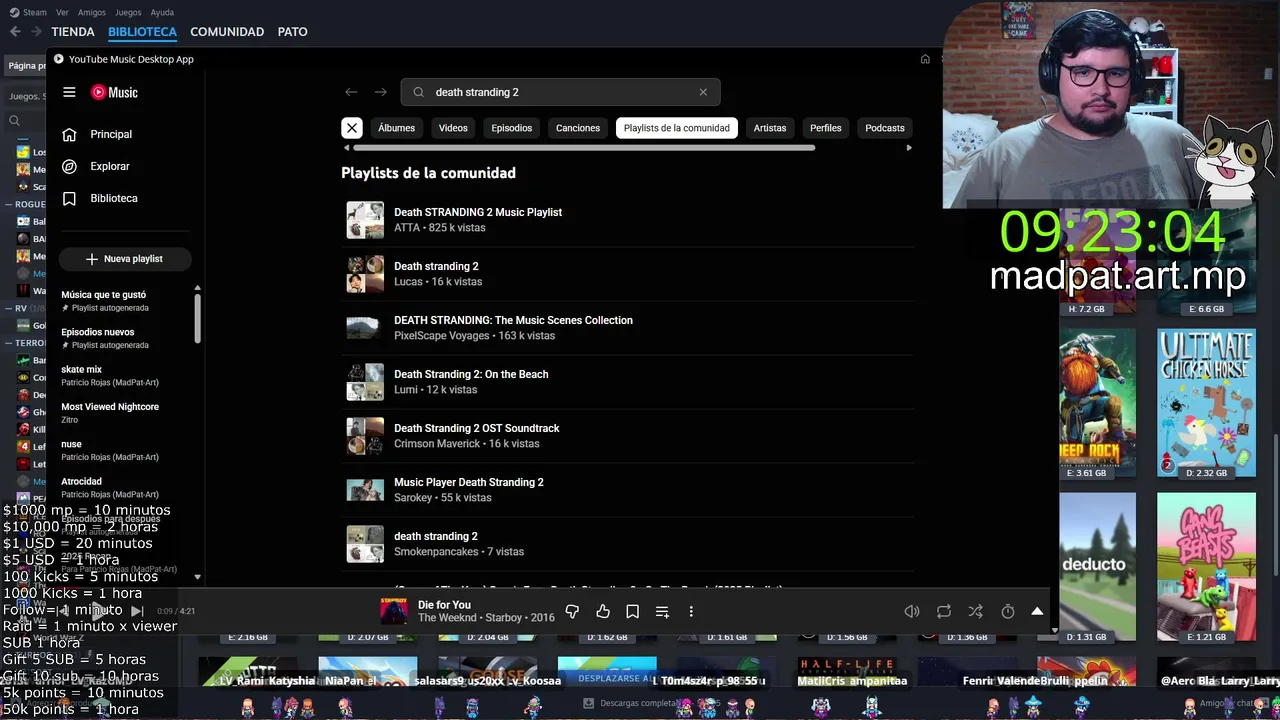Add Die for You to a playlist
This screenshot has height=720, width=1280.
coord(662,611)
